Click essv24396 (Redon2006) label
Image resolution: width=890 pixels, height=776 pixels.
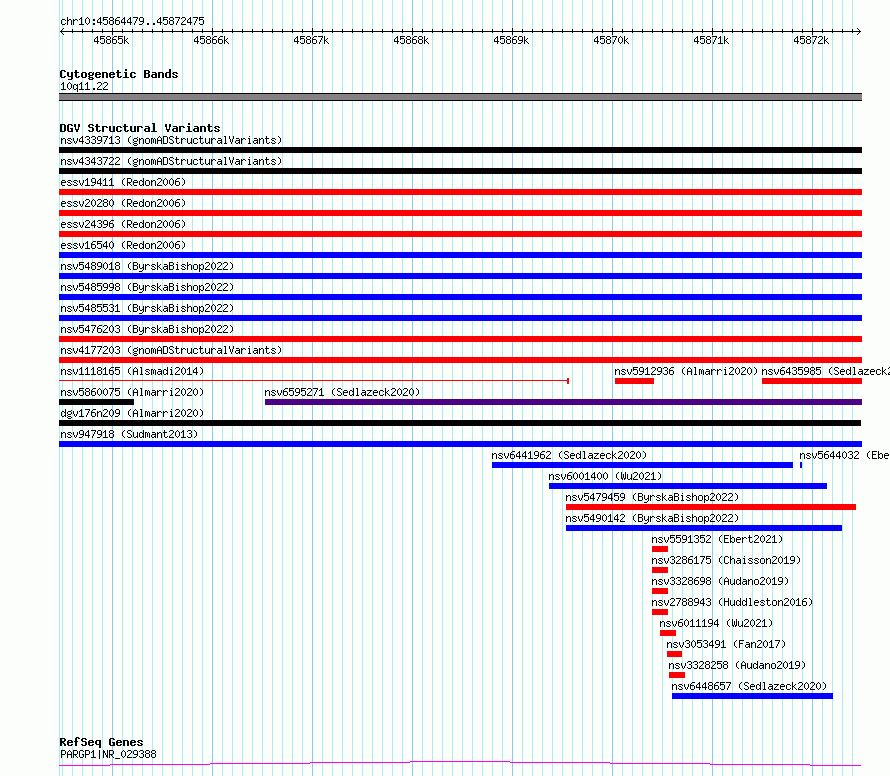(x=123, y=224)
